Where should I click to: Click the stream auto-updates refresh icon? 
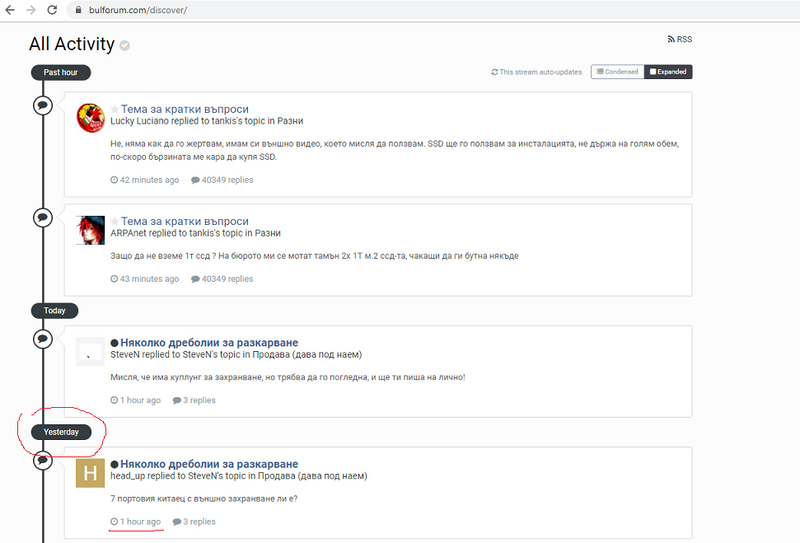tap(494, 72)
